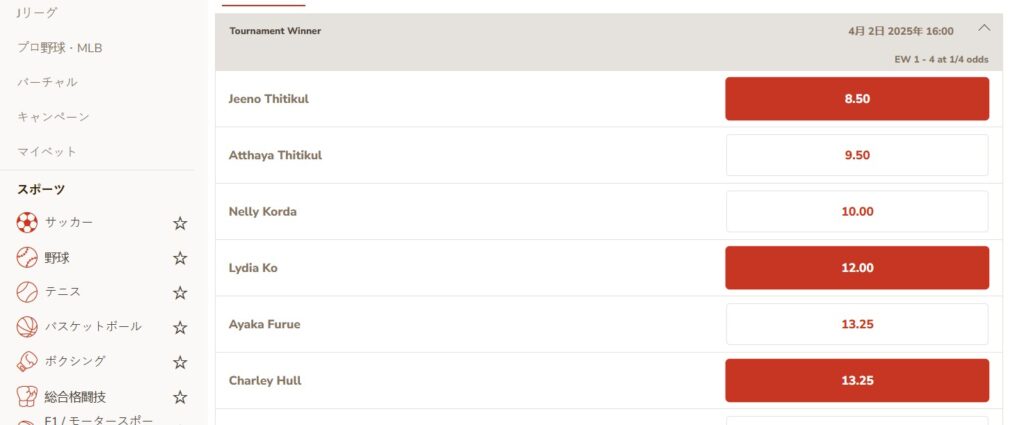Image resolution: width=1024 pixels, height=425 pixels.
Task: Star テニス as a favorite
Action: (180, 293)
